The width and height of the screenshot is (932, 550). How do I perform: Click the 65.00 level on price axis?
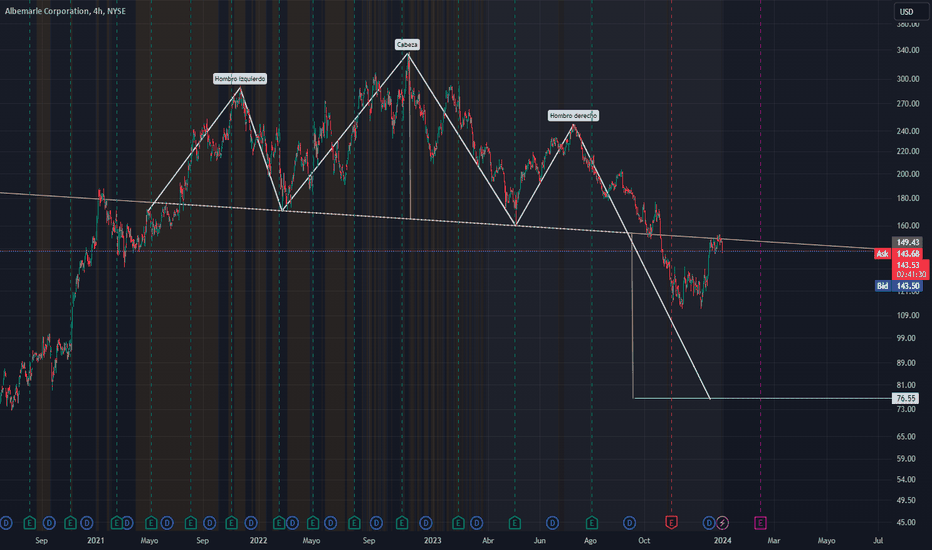pos(906,436)
